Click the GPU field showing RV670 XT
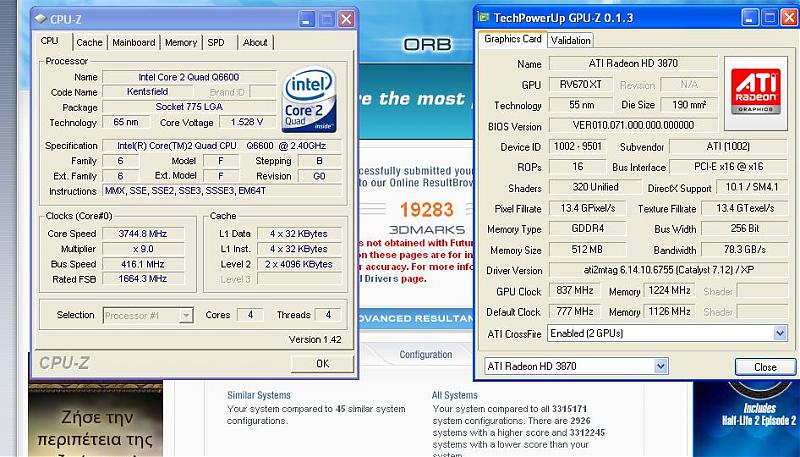The width and height of the screenshot is (800, 457). pyautogui.click(x=581, y=85)
